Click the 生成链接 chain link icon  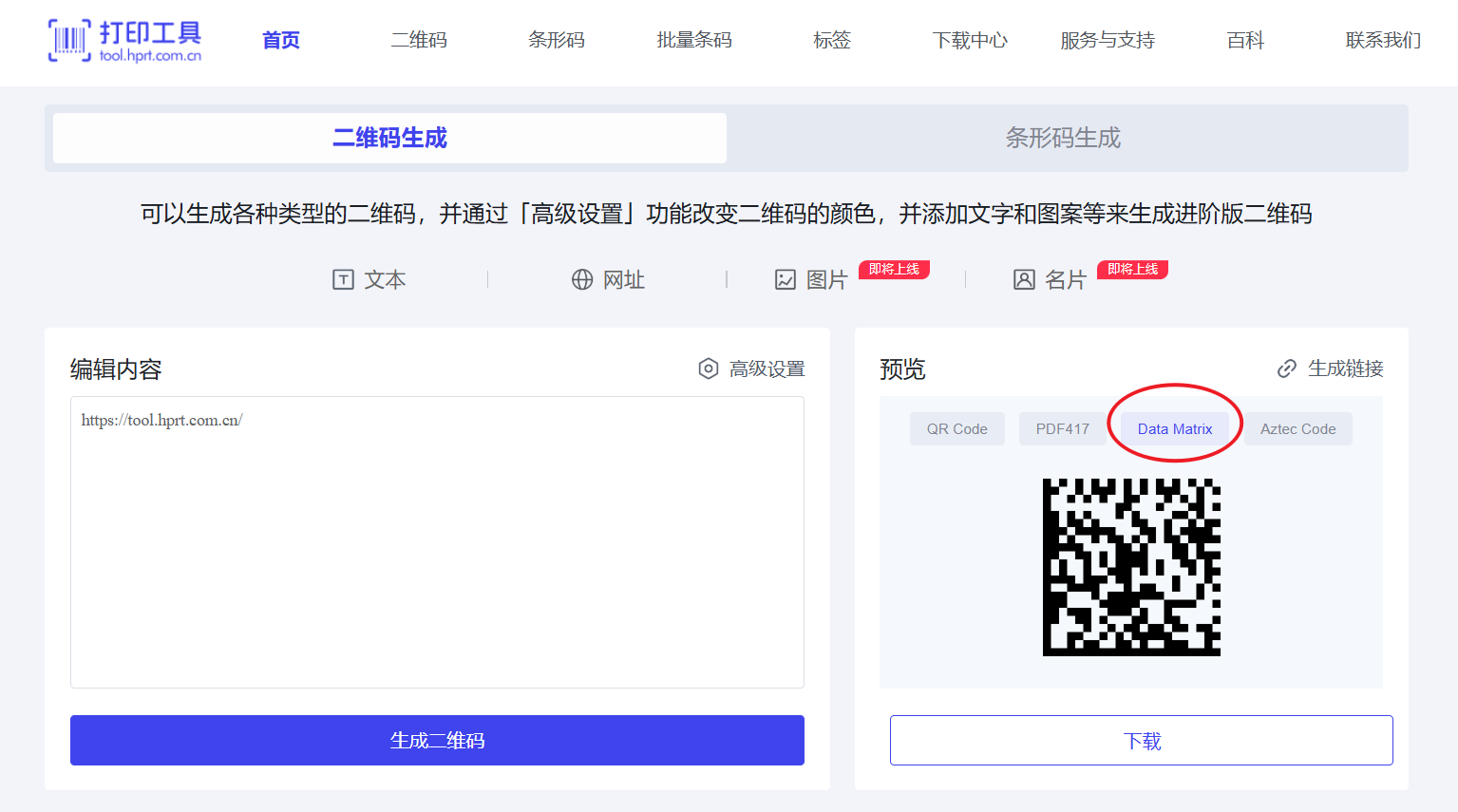(1287, 368)
